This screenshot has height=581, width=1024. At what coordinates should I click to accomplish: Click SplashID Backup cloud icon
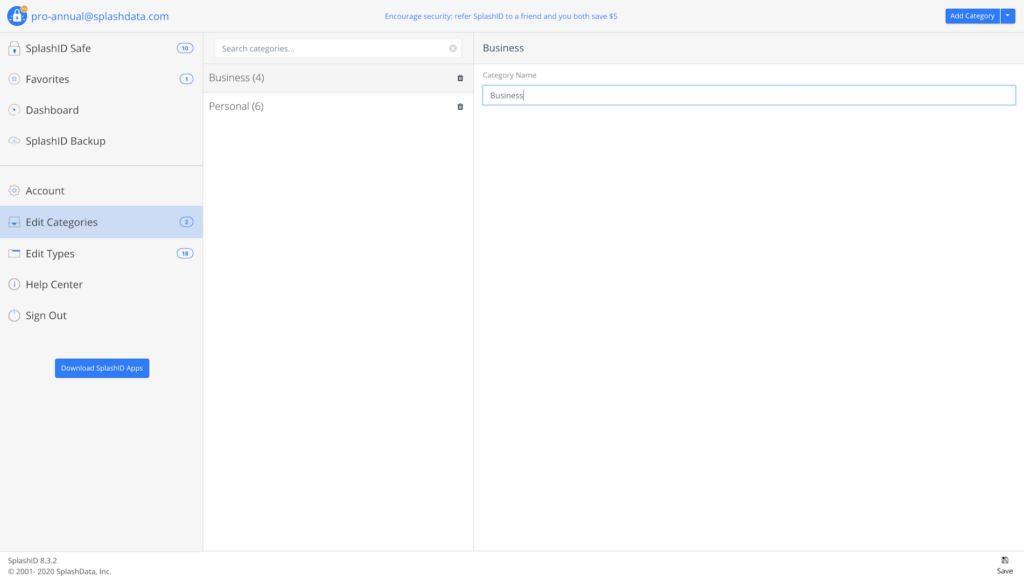coord(15,141)
